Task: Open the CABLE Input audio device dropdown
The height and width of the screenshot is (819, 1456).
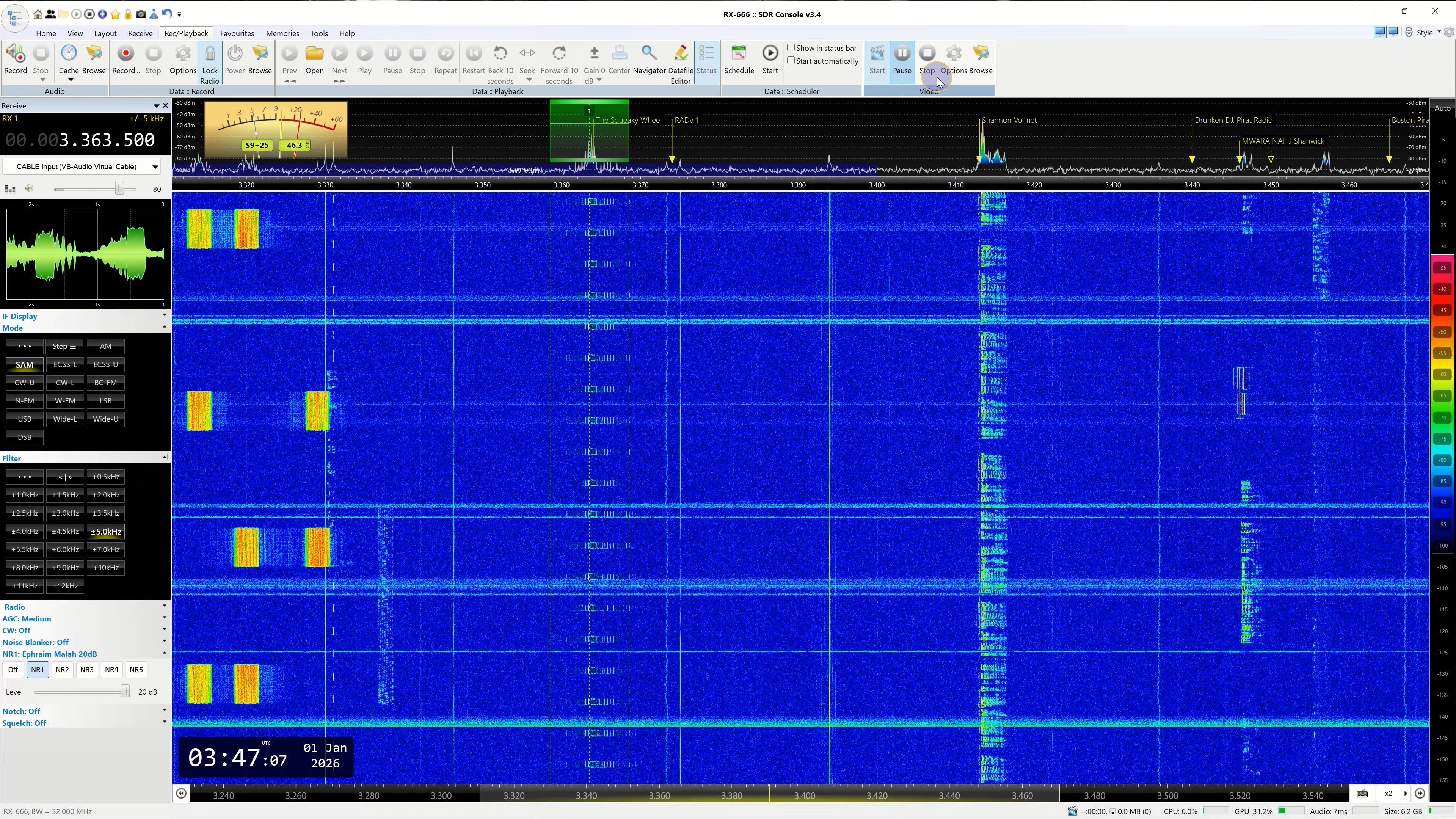Action: [154, 167]
